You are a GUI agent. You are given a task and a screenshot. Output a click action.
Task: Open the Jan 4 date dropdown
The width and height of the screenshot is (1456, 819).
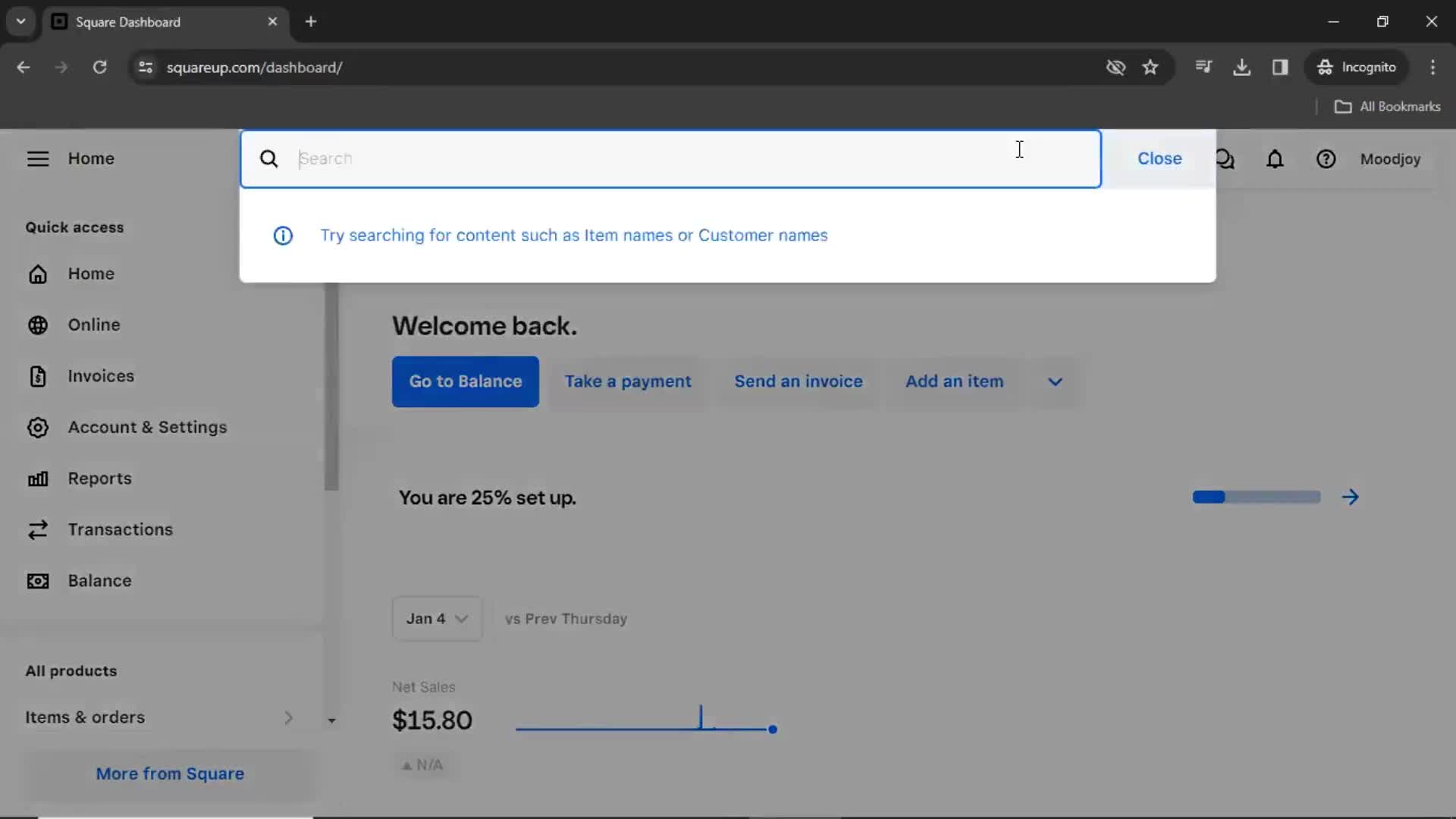point(437,619)
